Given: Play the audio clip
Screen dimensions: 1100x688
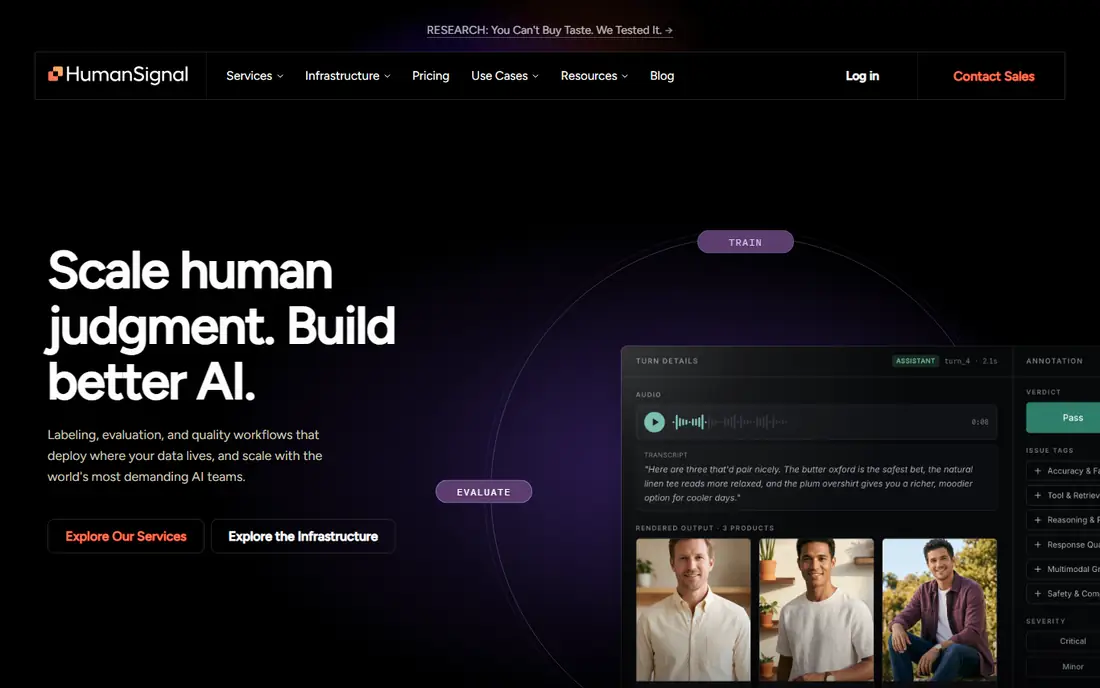Looking at the screenshot, I should 655,421.
